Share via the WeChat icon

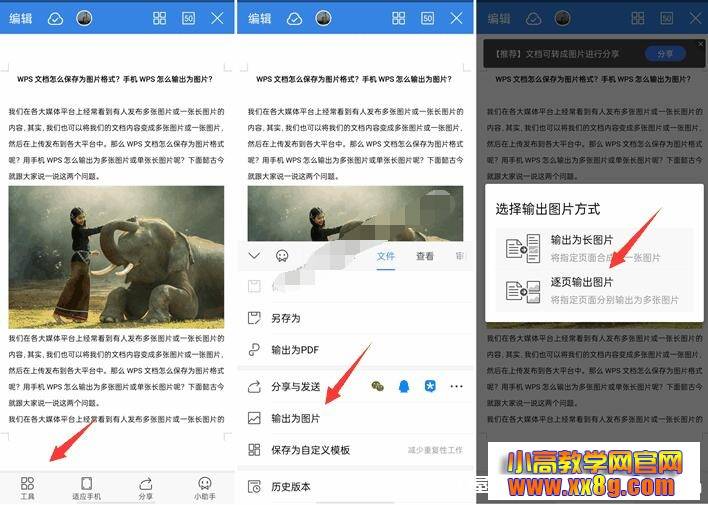[377, 386]
